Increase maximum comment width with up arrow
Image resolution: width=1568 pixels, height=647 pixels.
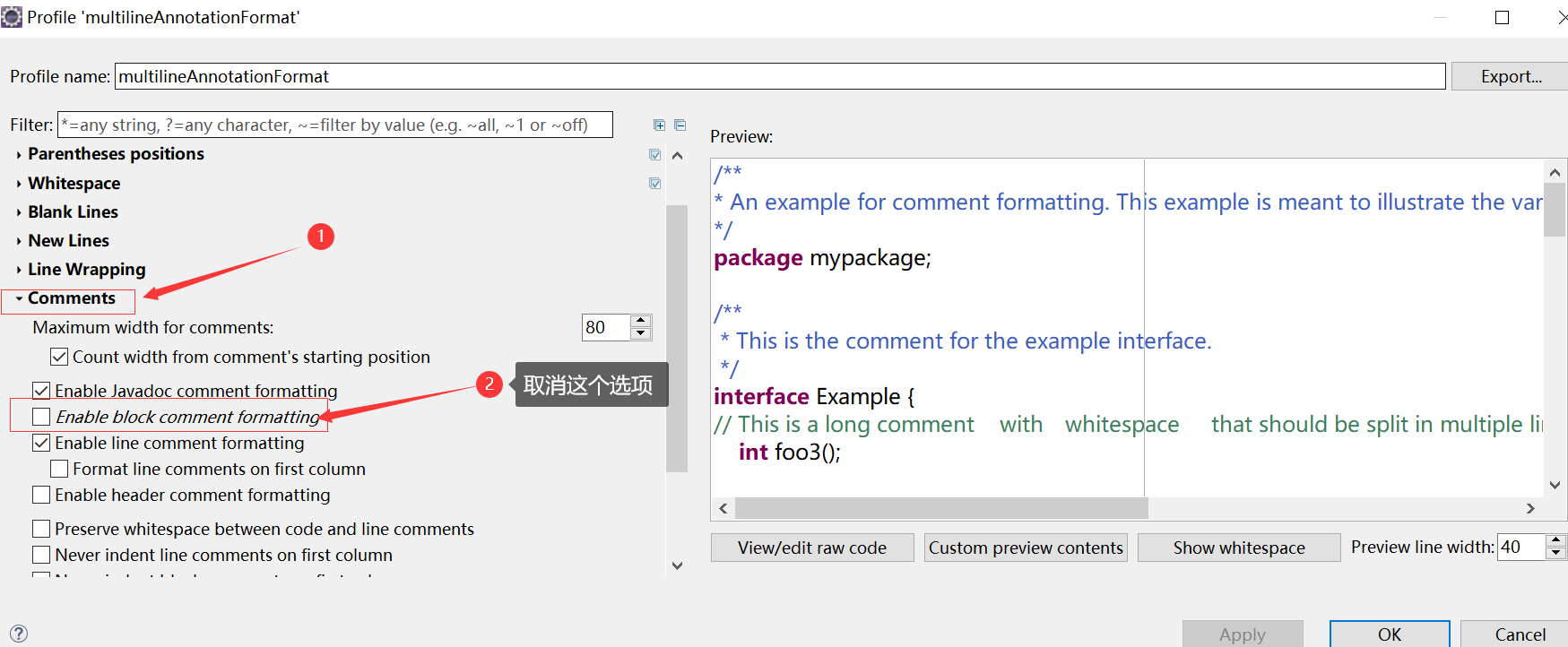pyautogui.click(x=641, y=322)
